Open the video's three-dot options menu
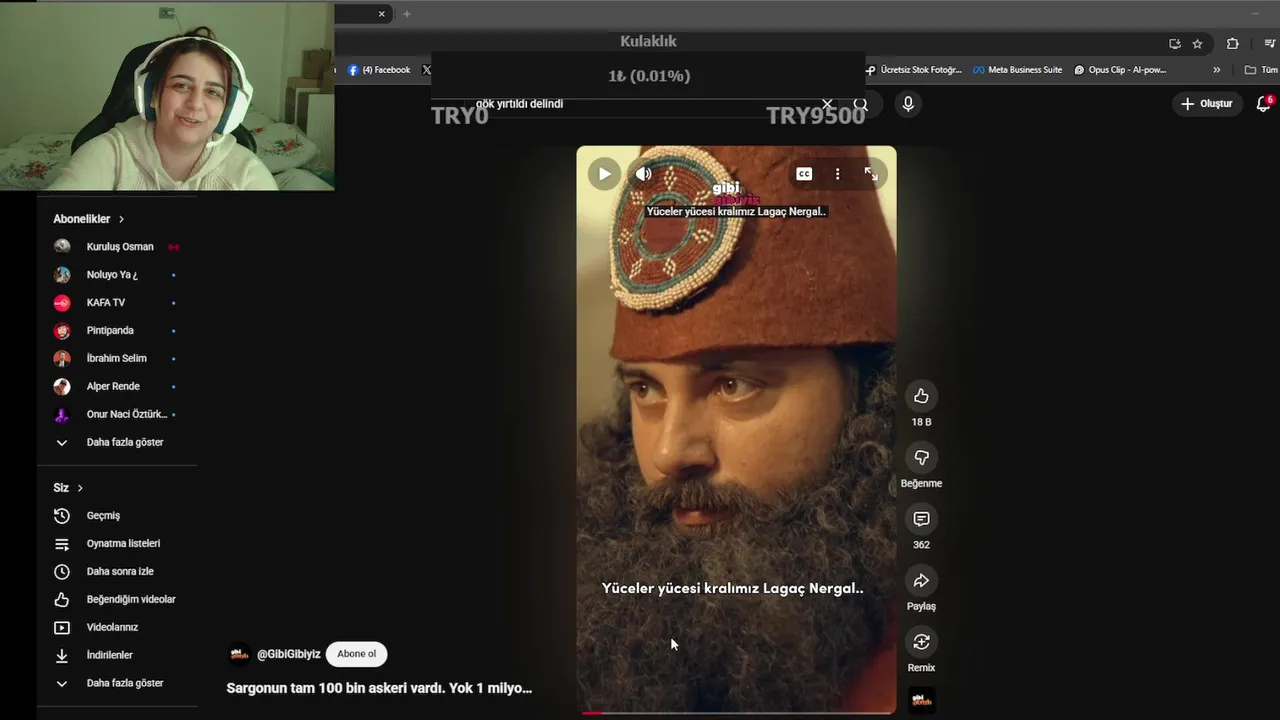Image resolution: width=1280 pixels, height=720 pixels. 838,173
